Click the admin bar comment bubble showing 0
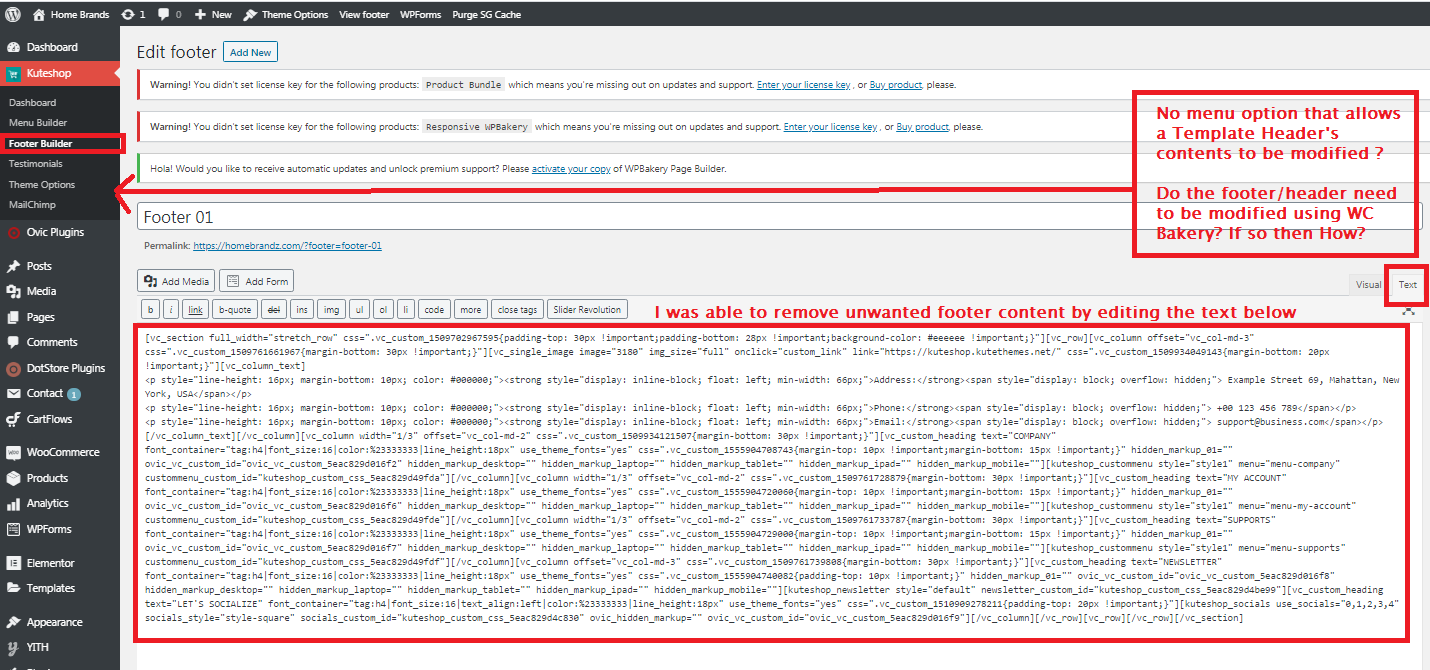1430x670 pixels. point(171,15)
